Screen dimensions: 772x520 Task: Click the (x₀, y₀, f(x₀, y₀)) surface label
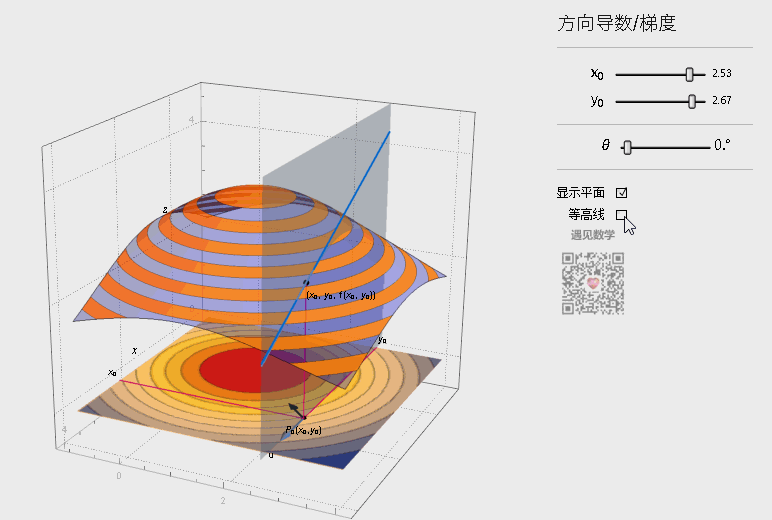click(341, 295)
